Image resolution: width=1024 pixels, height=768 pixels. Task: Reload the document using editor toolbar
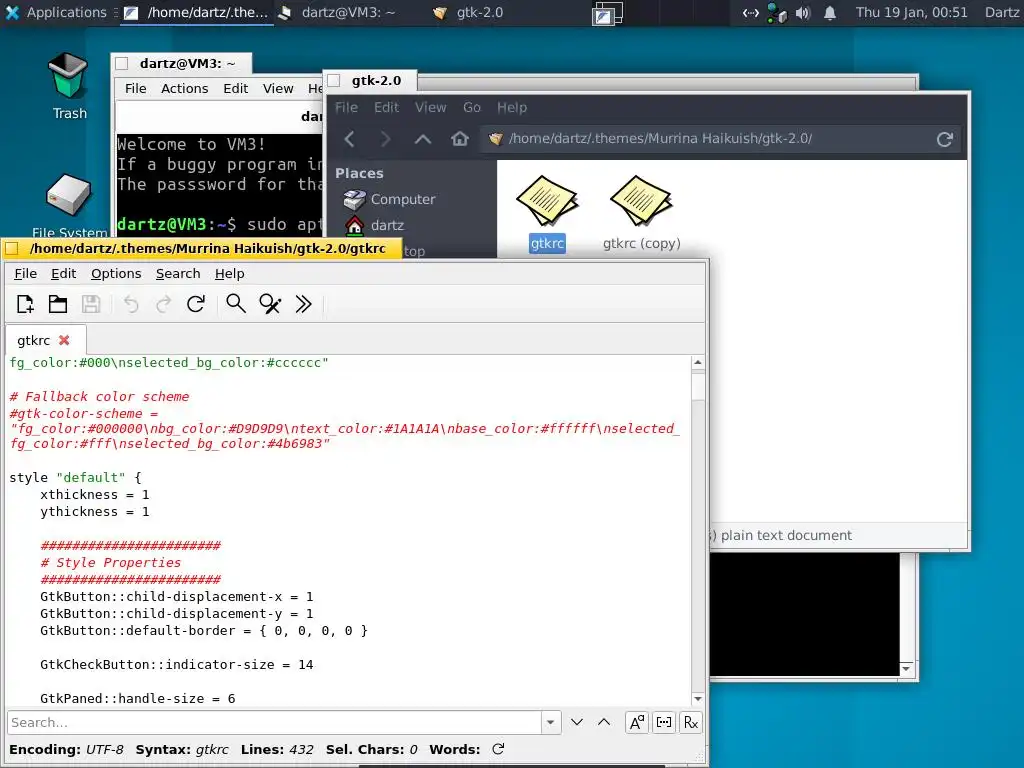coord(196,304)
